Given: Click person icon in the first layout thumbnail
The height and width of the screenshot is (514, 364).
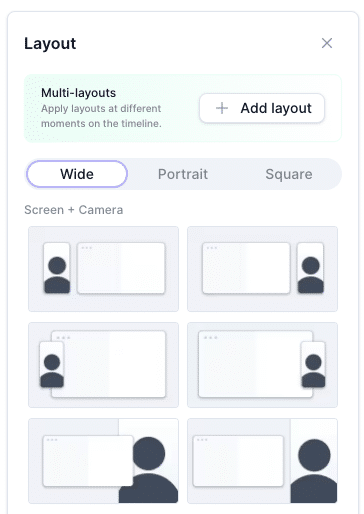Looking at the screenshot, I should (57, 275).
